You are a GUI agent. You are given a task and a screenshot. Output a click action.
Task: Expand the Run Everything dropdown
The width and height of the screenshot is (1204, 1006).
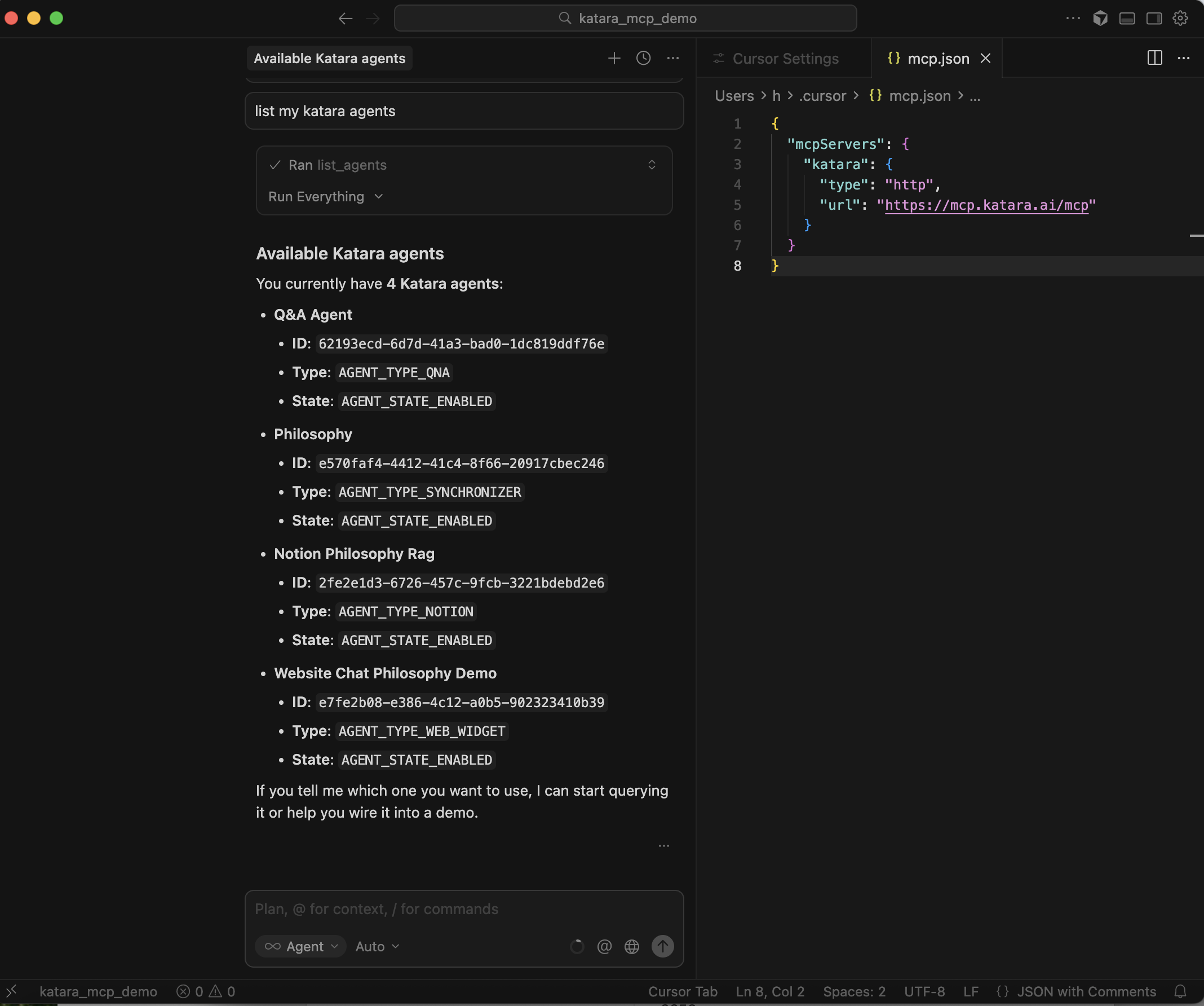[x=325, y=197]
